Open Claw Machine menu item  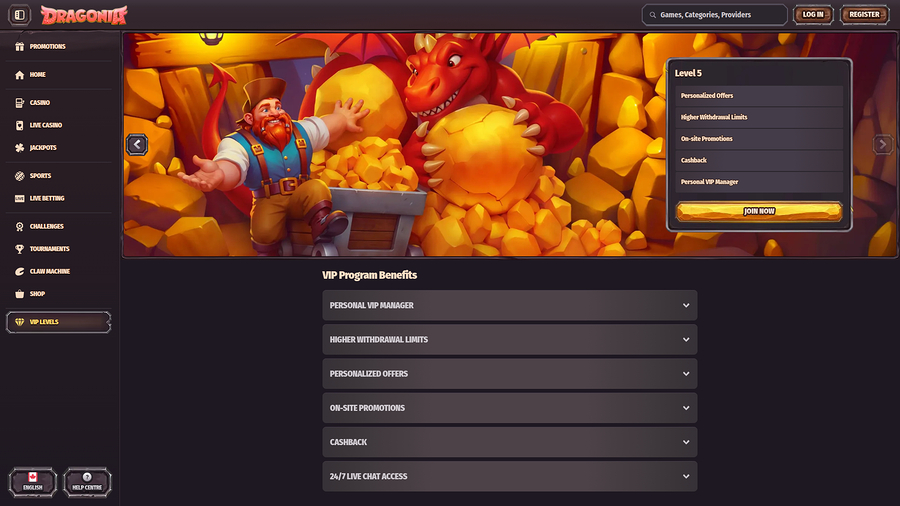[59, 271]
